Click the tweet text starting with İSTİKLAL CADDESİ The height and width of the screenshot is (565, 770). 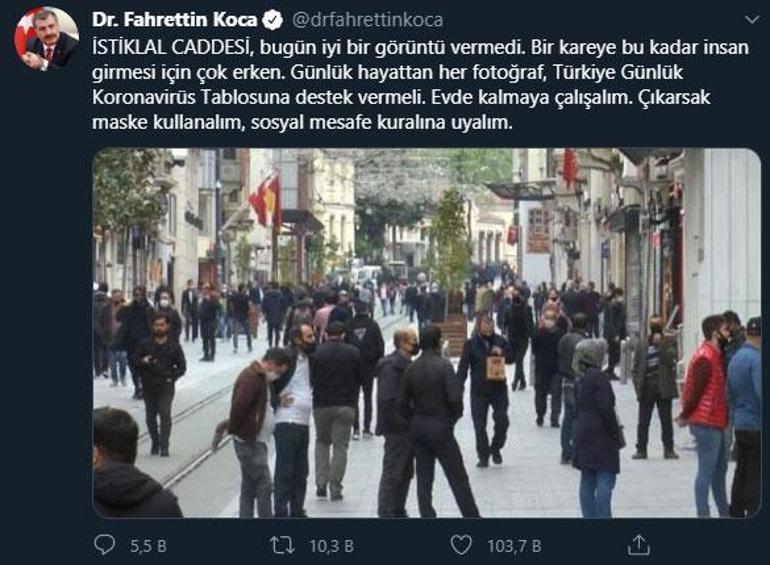(420, 85)
